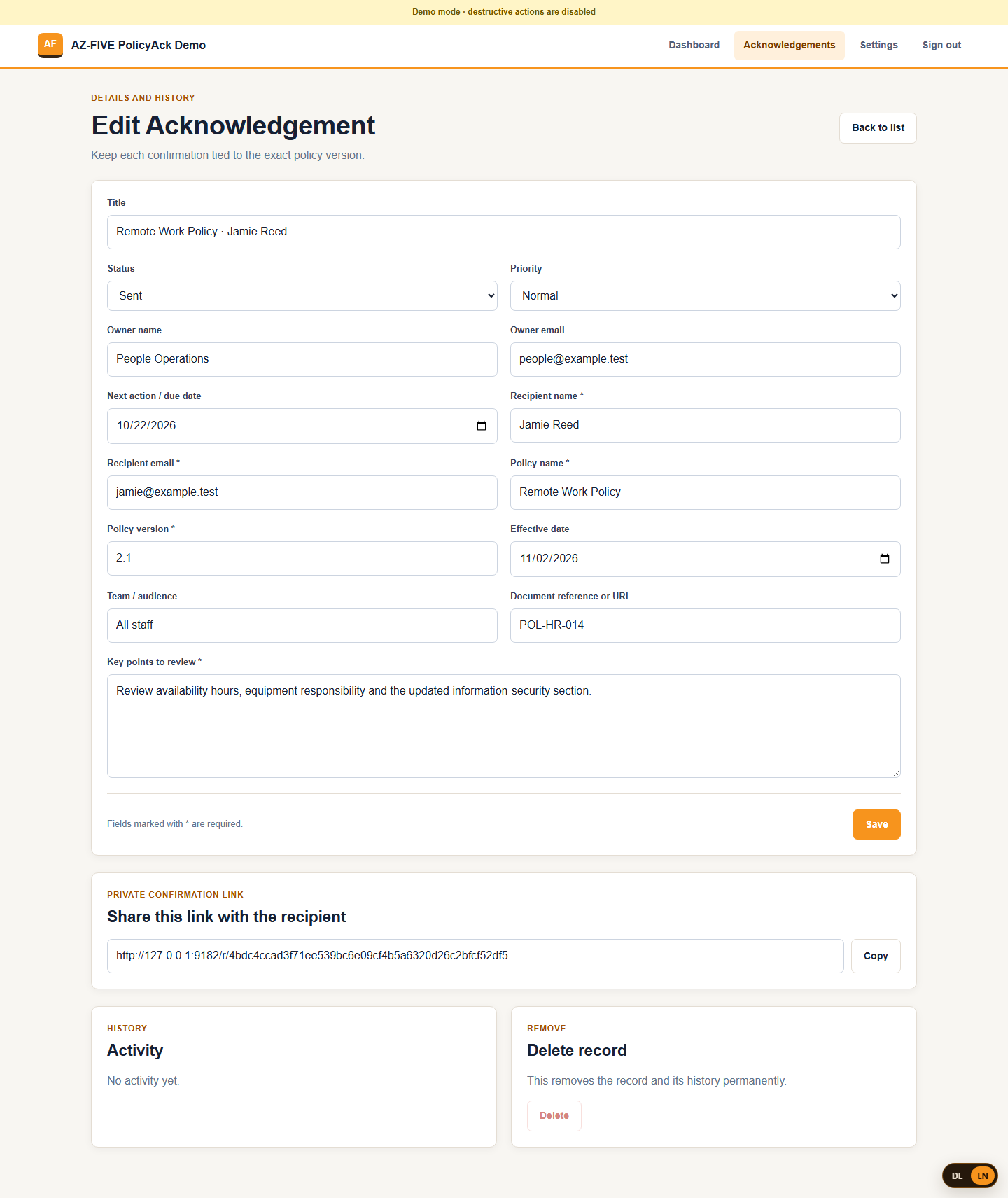
Task: Click the Document reference or URL field
Action: click(x=706, y=625)
